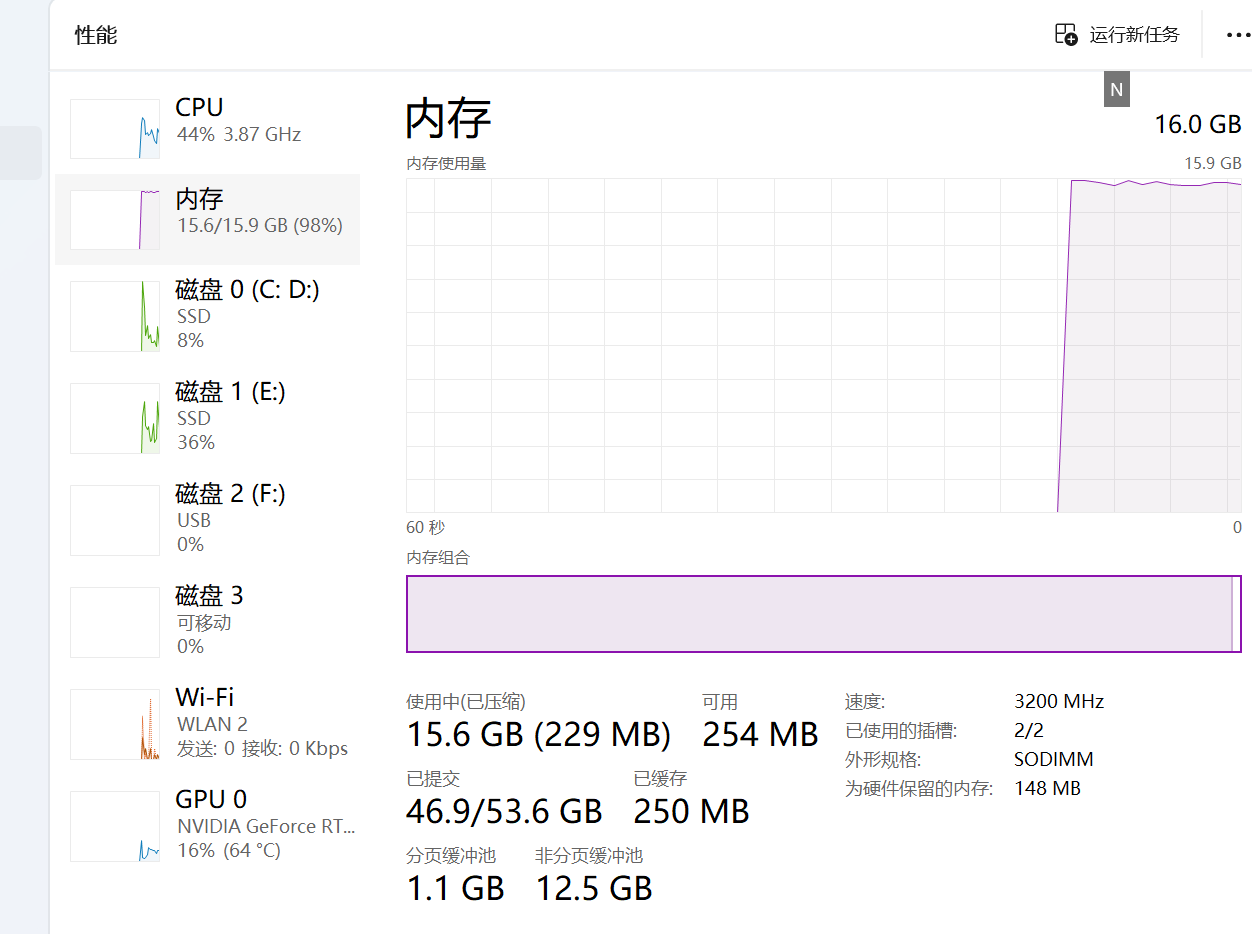Open the three-dot more options menu
The width and height of the screenshot is (1252, 934).
1238,35
